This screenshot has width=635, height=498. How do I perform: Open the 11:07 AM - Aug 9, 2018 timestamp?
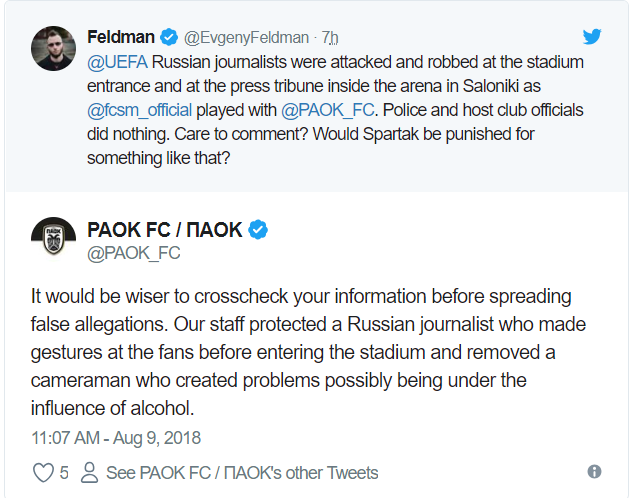pos(116,438)
